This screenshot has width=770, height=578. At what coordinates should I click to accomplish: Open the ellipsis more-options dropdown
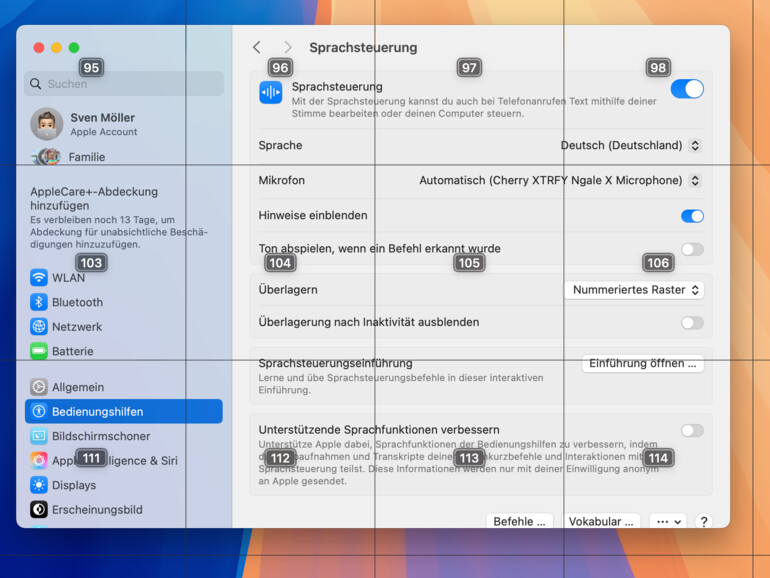pos(668,522)
